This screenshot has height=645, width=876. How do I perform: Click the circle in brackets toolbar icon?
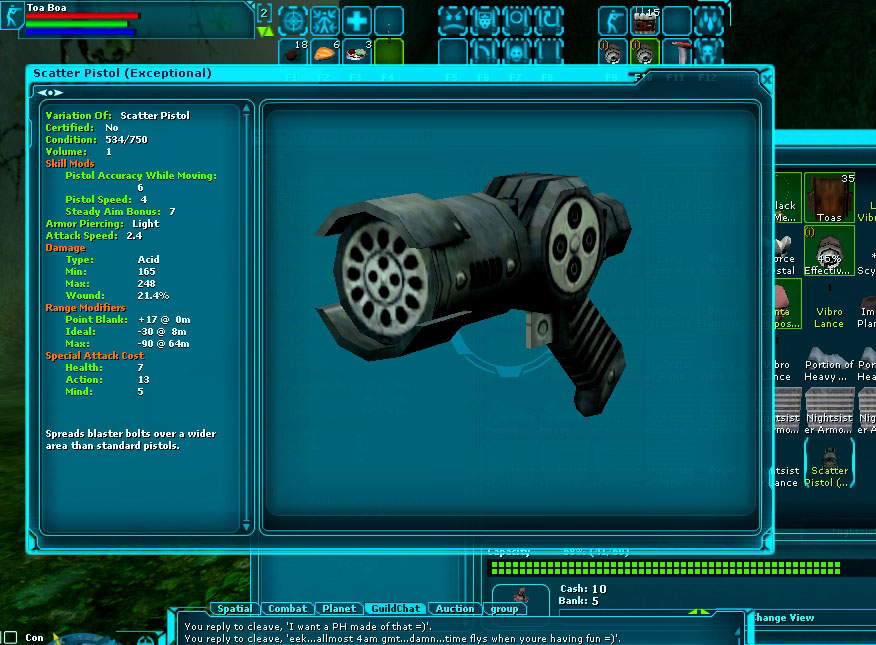[516, 20]
